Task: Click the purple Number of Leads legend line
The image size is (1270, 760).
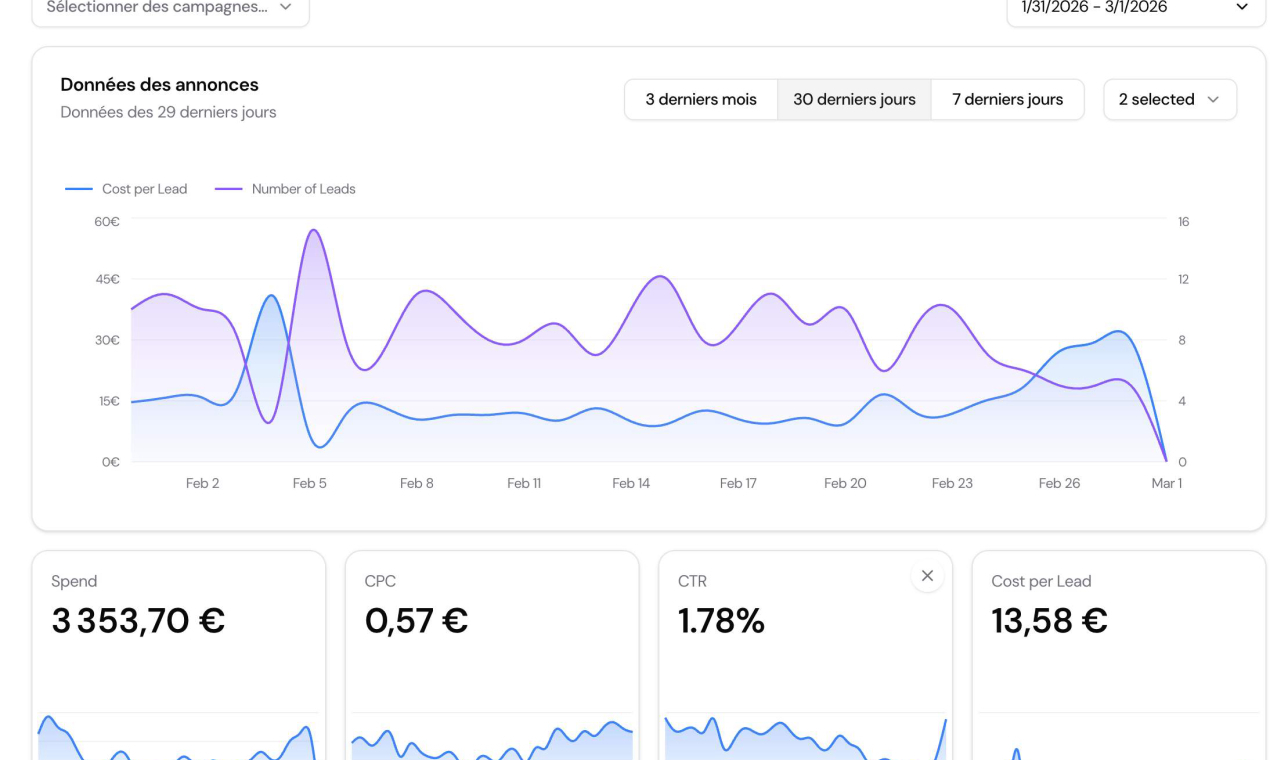Action: tap(229, 189)
